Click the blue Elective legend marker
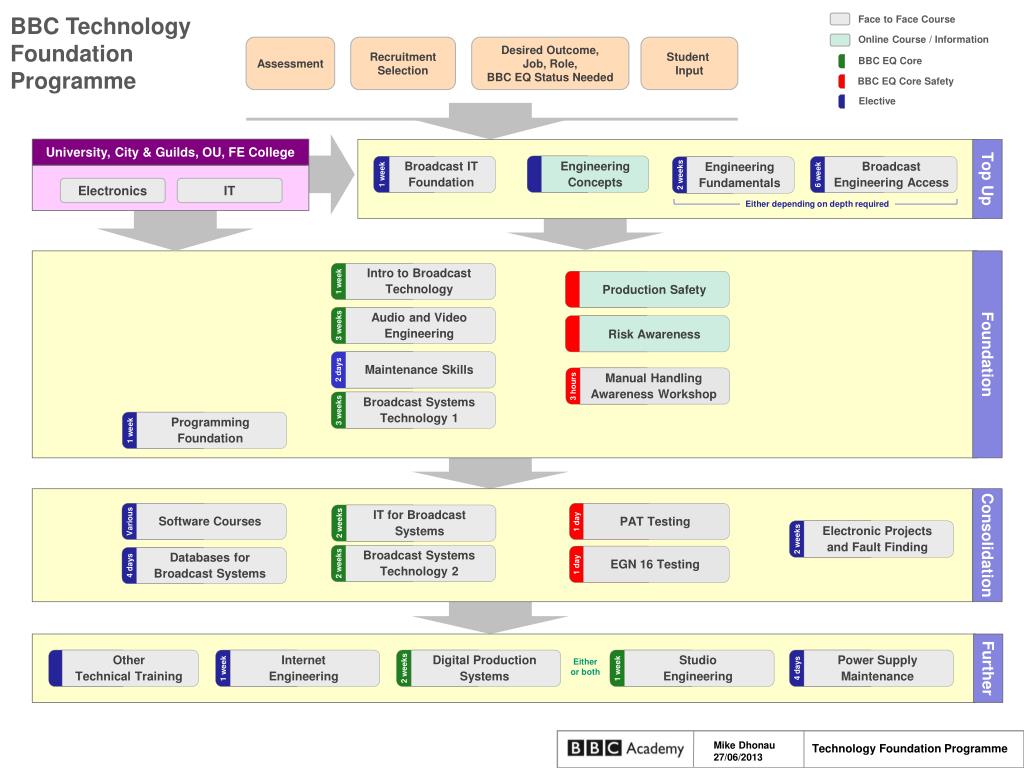The height and width of the screenshot is (768, 1024). tap(842, 101)
